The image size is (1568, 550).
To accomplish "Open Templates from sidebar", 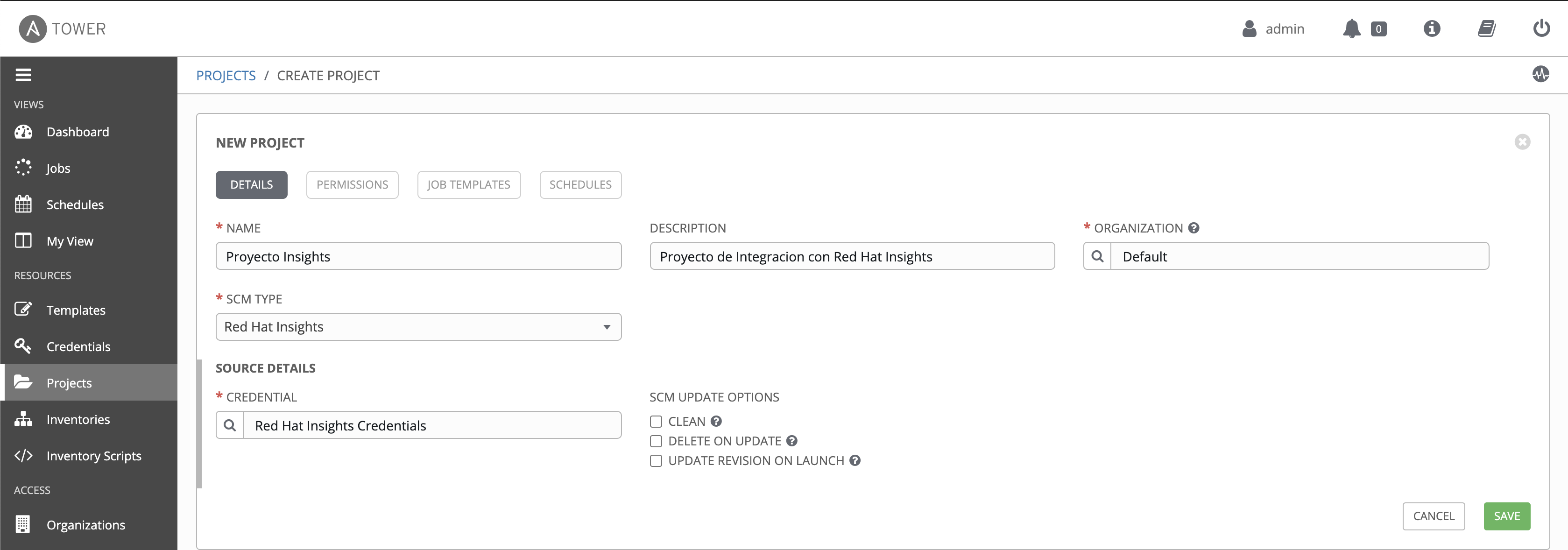I will coord(89,310).
